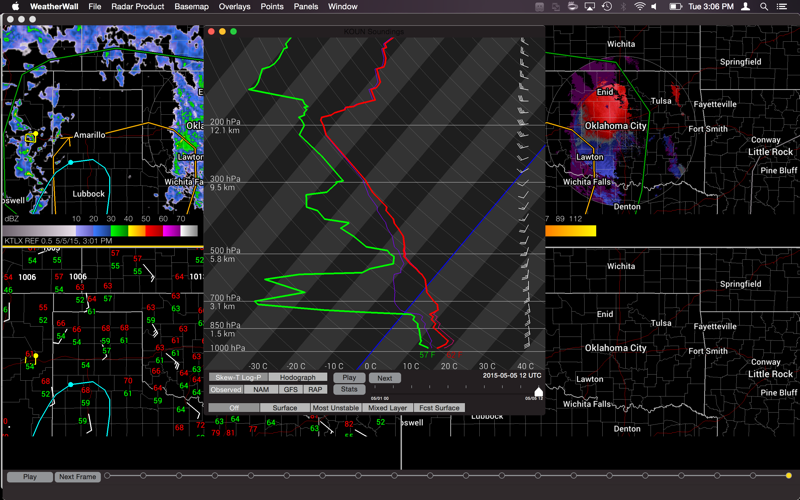Click the battery status icon
800x500 pixels.
[x=676, y=7]
